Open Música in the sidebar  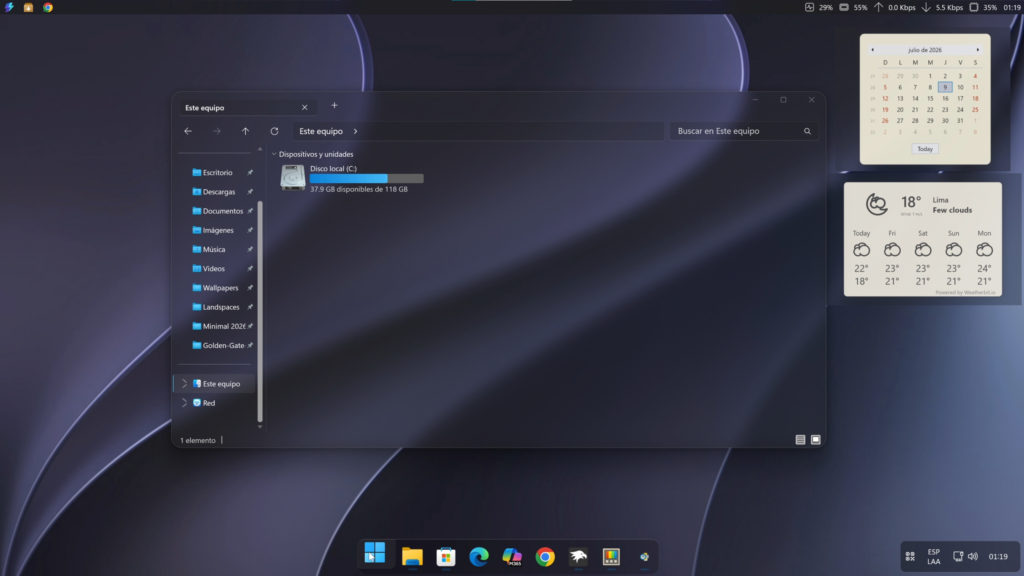pyautogui.click(x=216, y=249)
